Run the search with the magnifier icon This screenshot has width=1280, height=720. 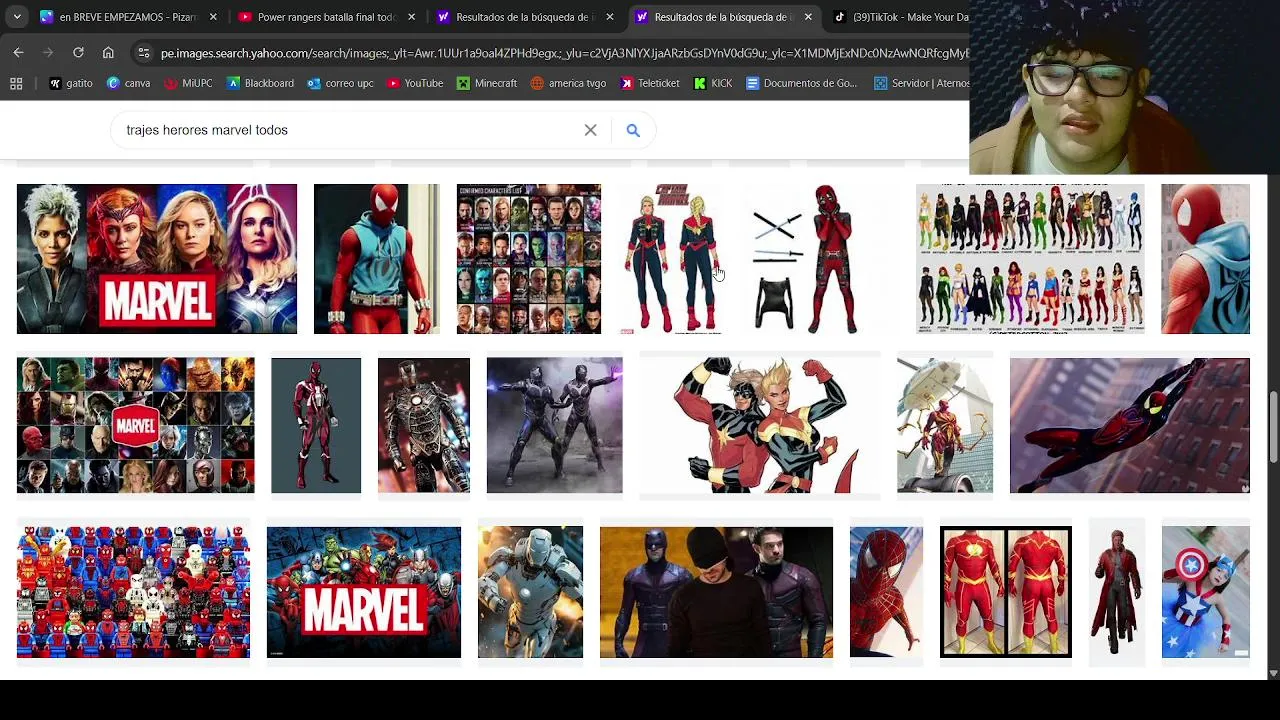pos(633,130)
